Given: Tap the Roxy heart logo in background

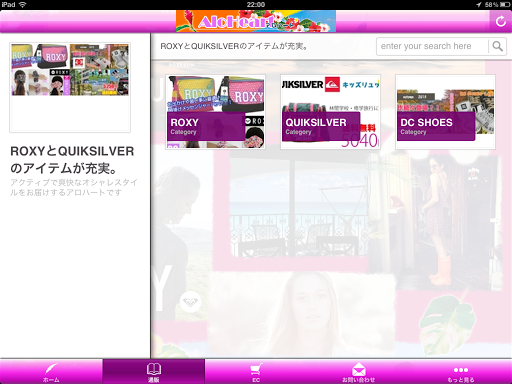Looking at the screenshot, I should 190,302.
